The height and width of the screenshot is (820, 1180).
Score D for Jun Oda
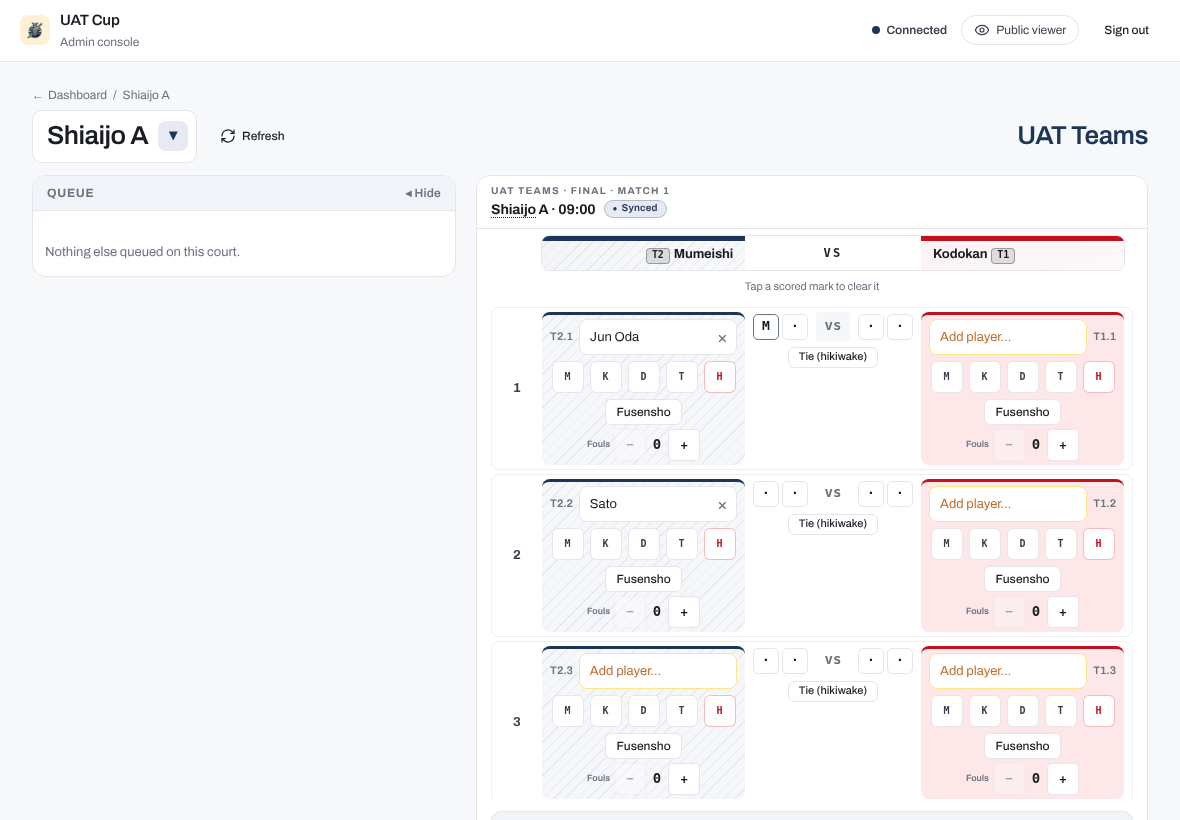tap(643, 377)
